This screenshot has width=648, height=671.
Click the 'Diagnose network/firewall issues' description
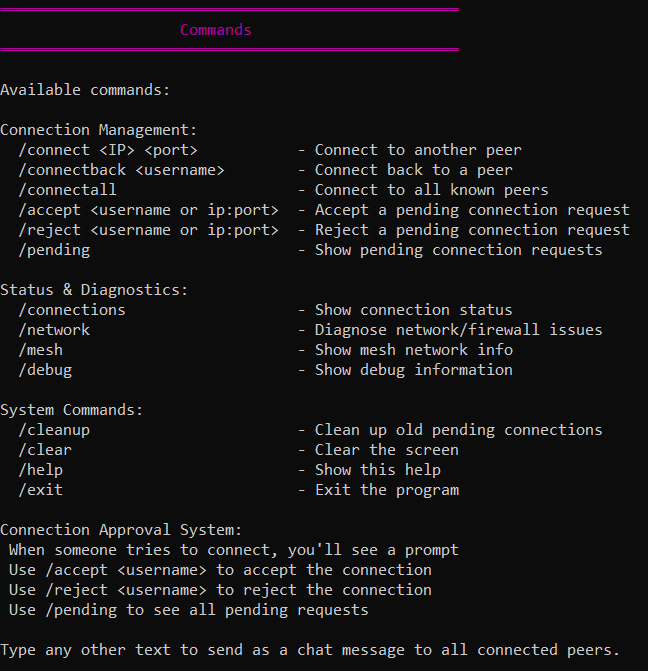tap(458, 330)
